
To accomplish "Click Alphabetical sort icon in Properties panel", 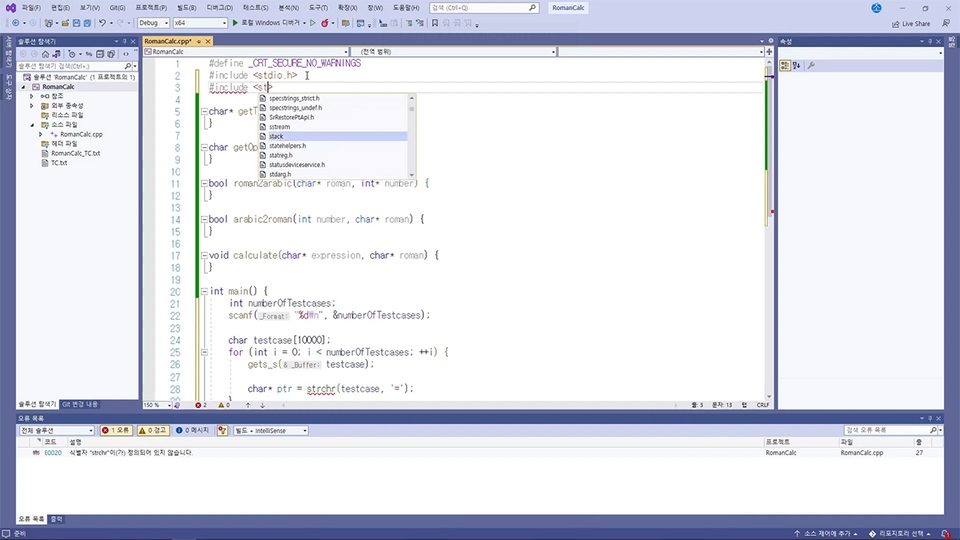I will pos(797,66).
